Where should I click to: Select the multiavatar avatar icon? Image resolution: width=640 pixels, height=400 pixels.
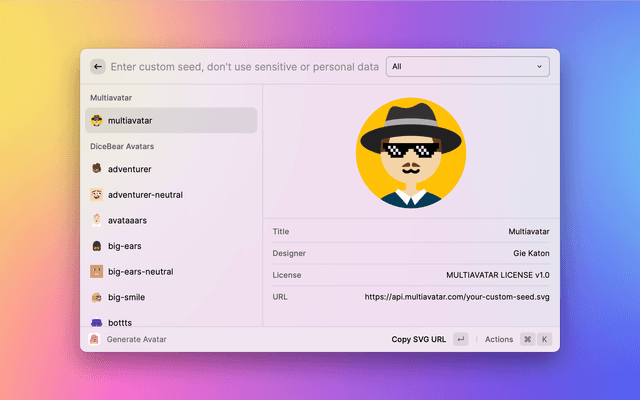click(x=96, y=120)
